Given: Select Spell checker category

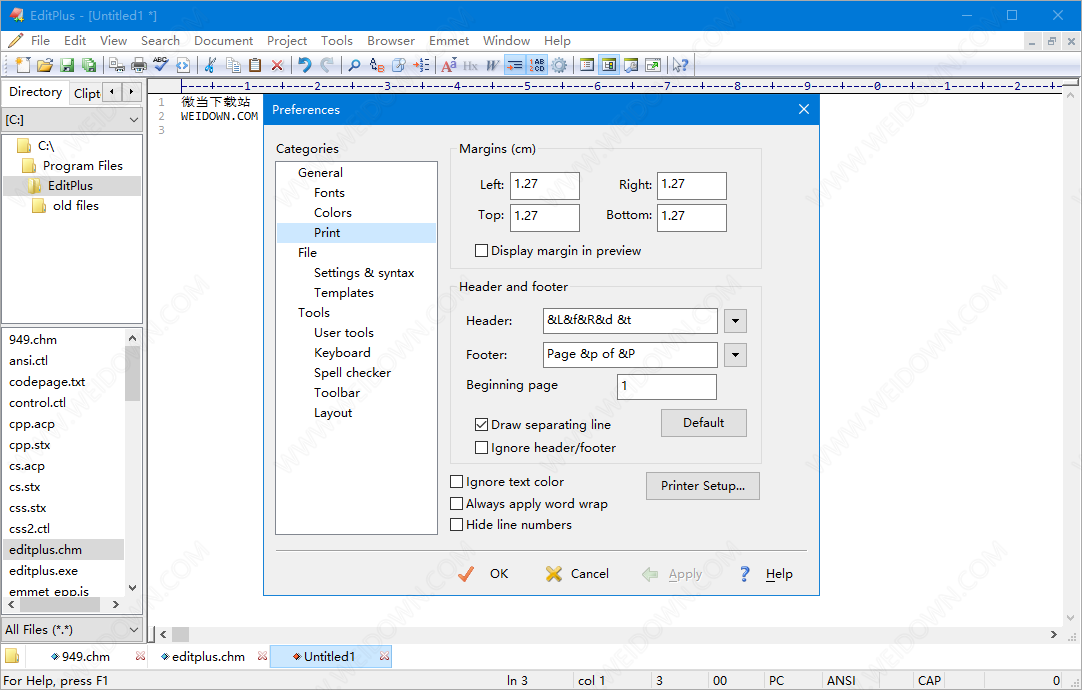Looking at the screenshot, I should coord(353,373).
